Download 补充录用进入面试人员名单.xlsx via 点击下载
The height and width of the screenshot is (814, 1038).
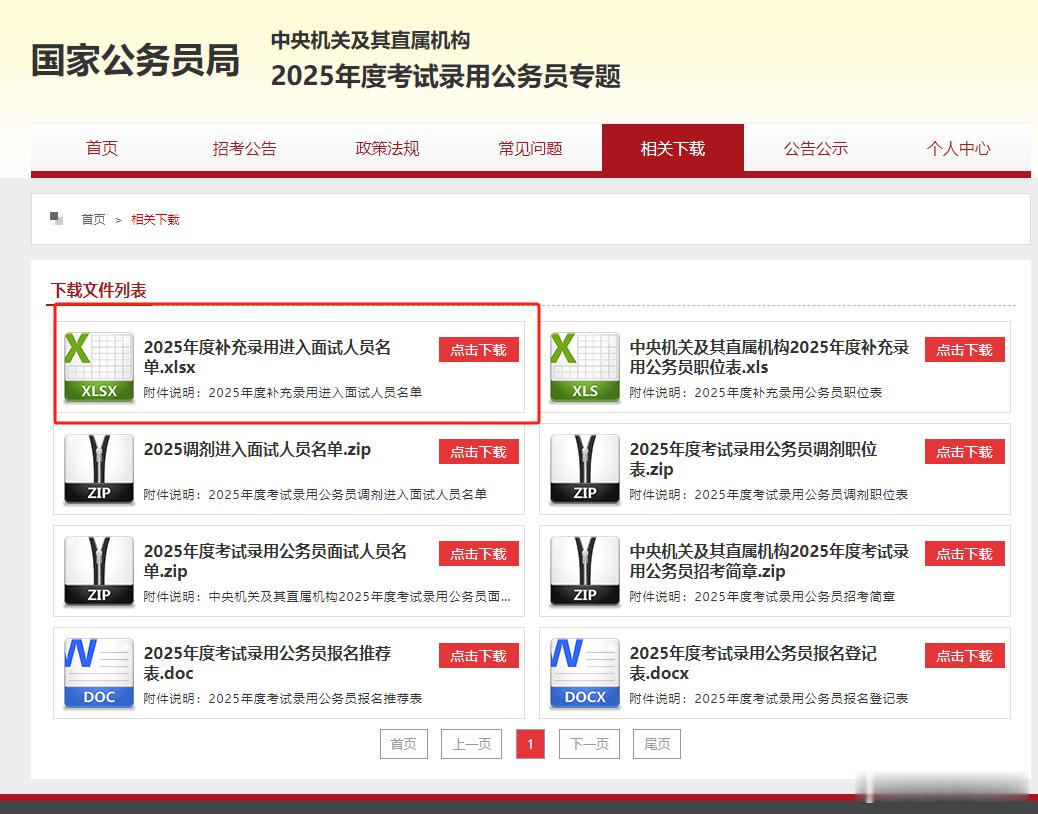pyautogui.click(x=478, y=350)
